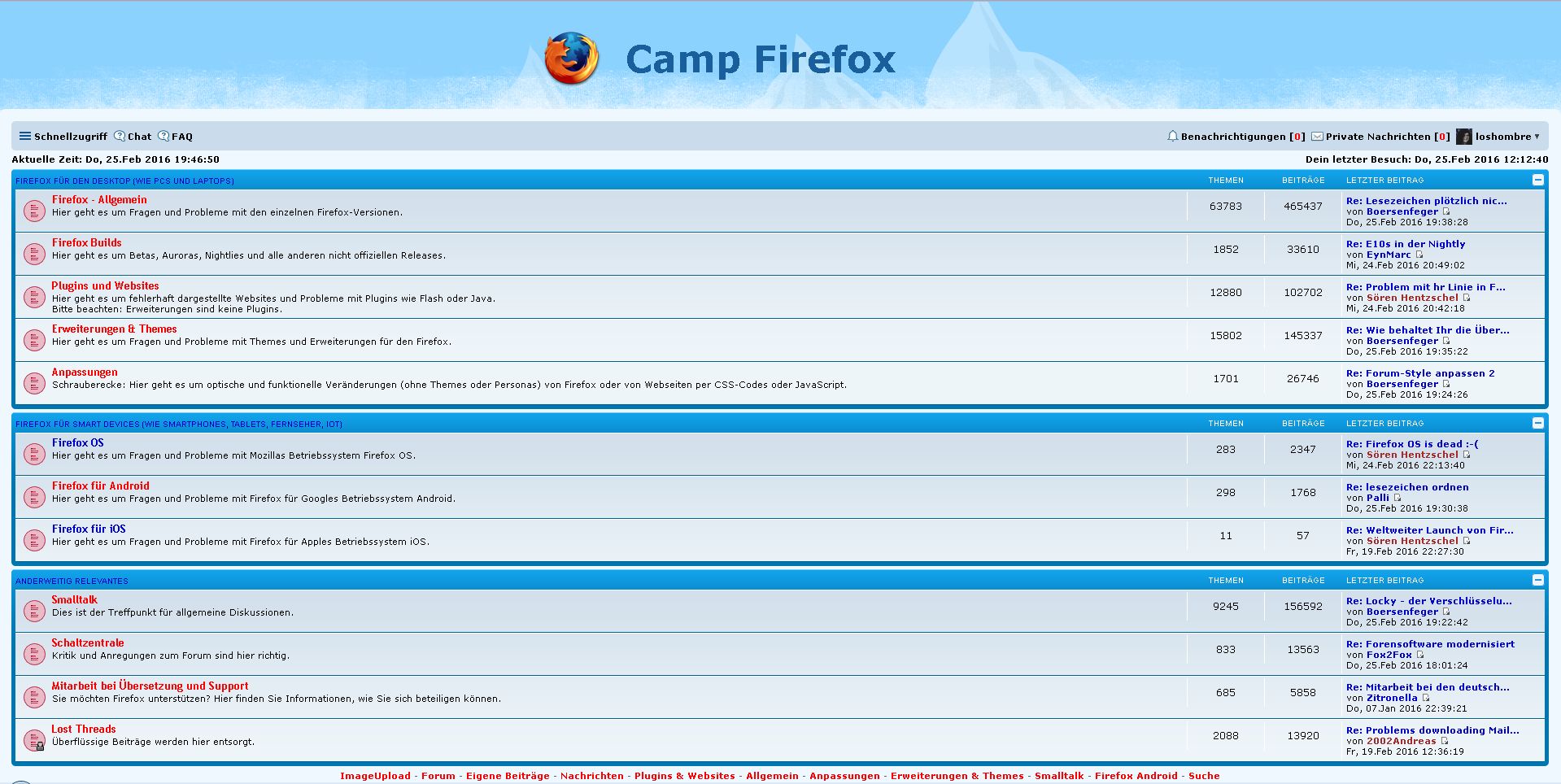Open last post Re: Problems downloading Mail...
Image resolution: width=1561 pixels, height=784 pixels.
click(x=1432, y=730)
